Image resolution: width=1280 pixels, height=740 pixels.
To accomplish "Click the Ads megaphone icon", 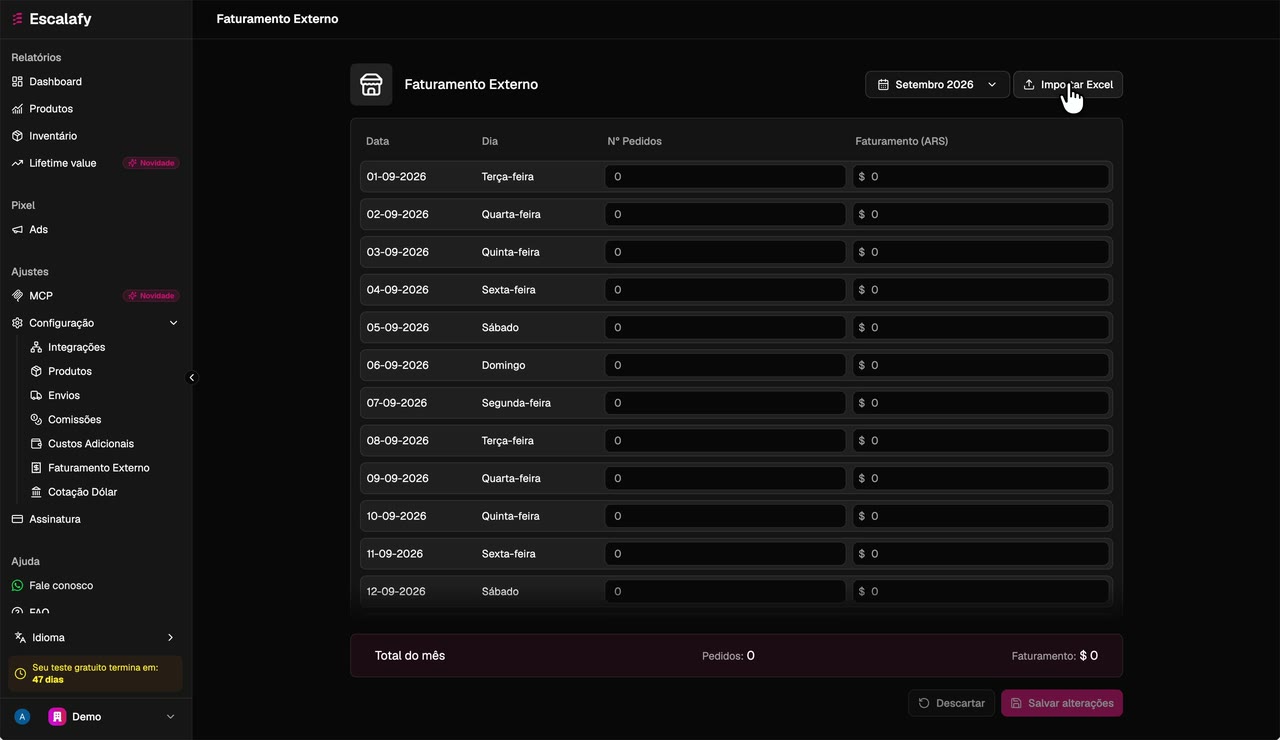I will click(x=17, y=230).
